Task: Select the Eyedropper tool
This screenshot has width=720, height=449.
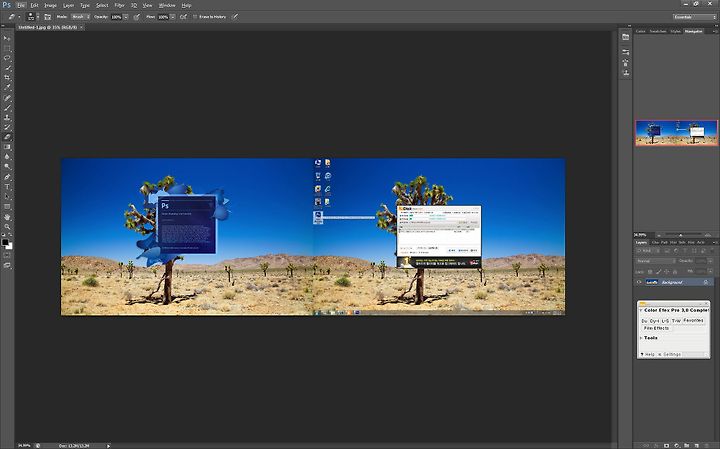Action: [7, 88]
